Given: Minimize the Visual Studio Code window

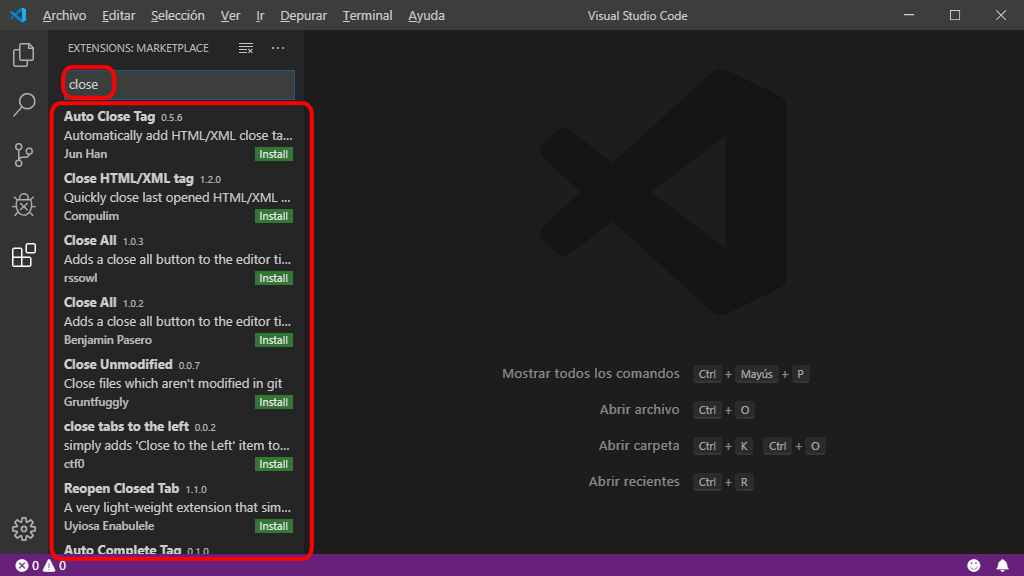Looking at the screenshot, I should tap(908, 15).
